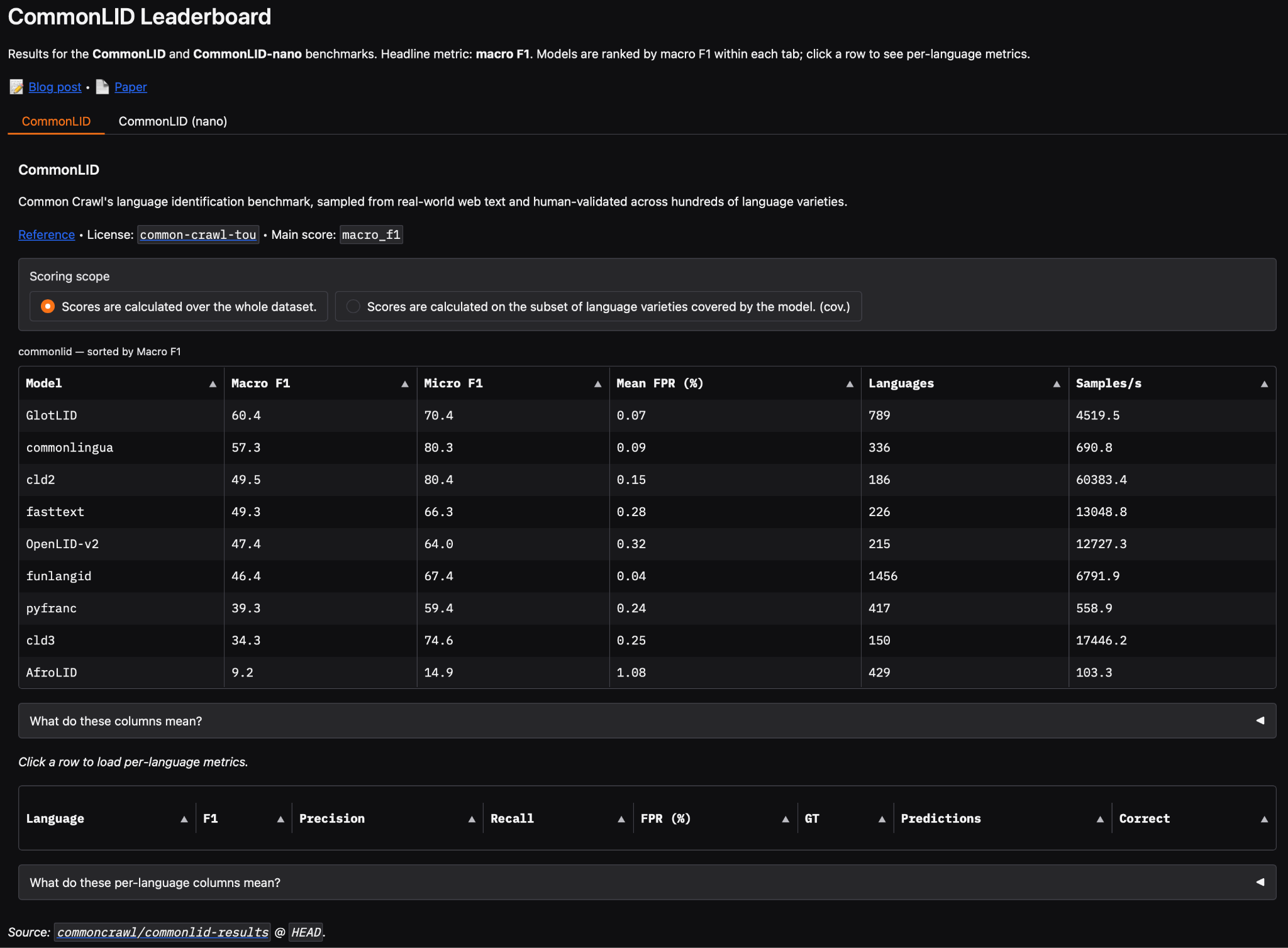This screenshot has width=1288, height=948.
Task: Sort by Micro F1 column arrow
Action: [597, 384]
